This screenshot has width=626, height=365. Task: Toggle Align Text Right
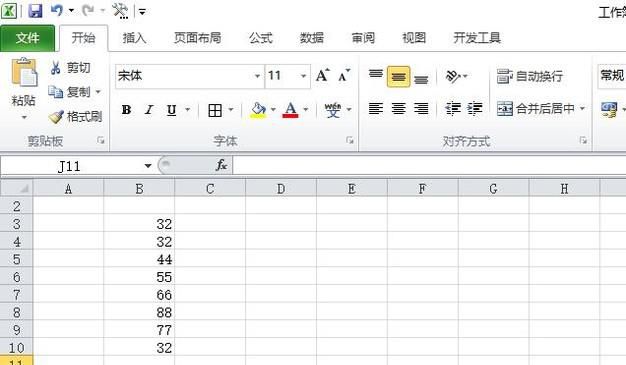(421, 109)
